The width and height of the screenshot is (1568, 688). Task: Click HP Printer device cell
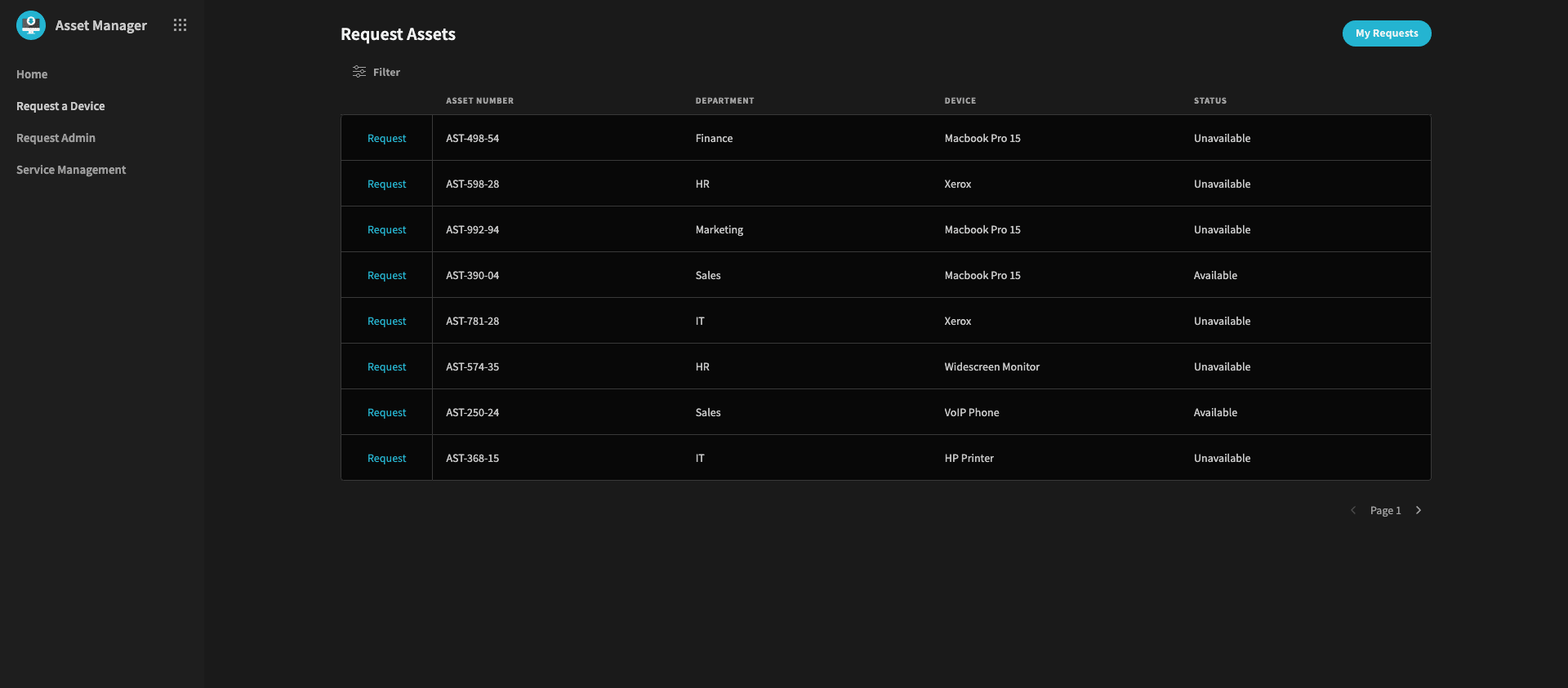(969, 458)
